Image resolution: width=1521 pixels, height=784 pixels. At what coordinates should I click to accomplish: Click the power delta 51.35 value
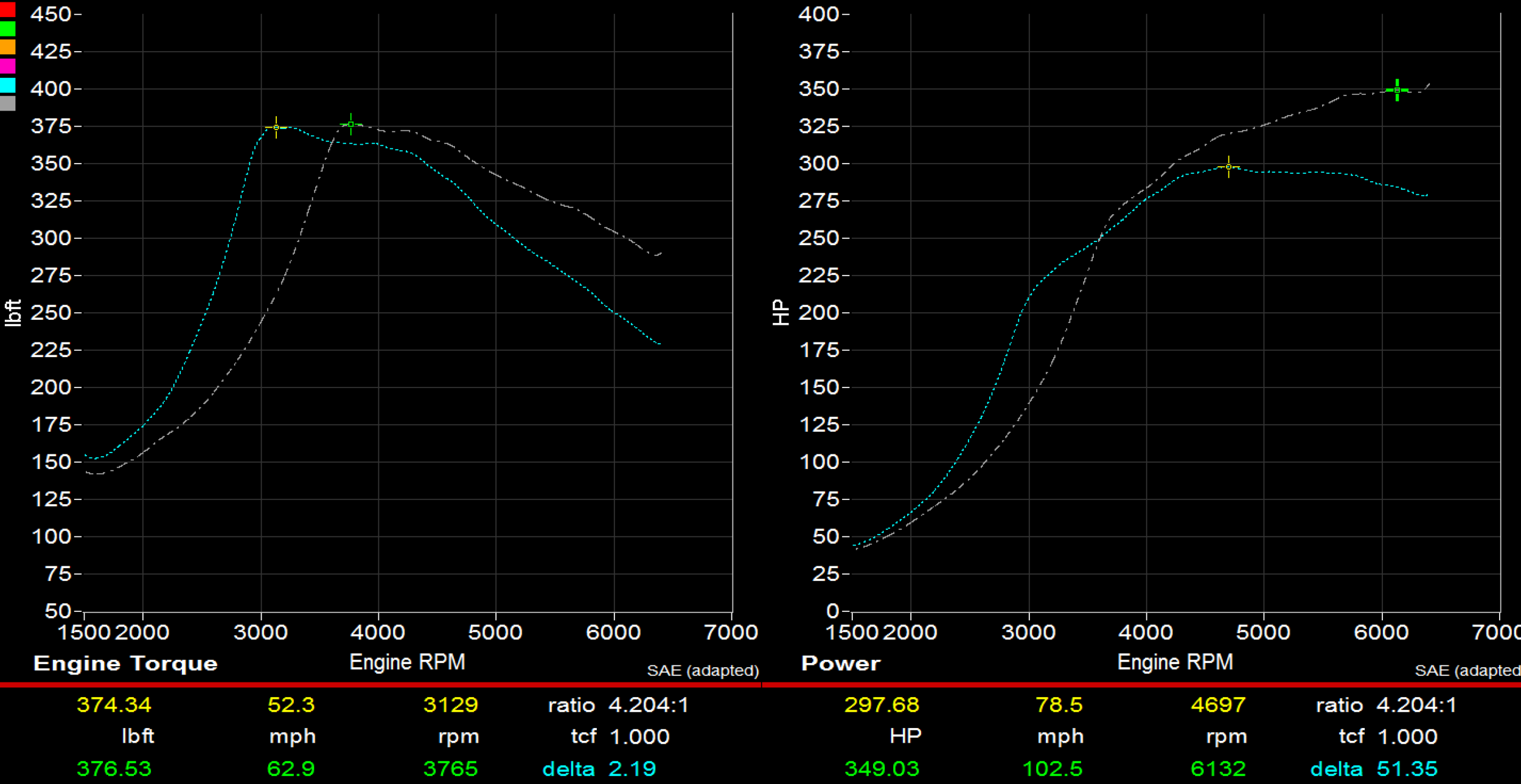pyautogui.click(x=1407, y=769)
